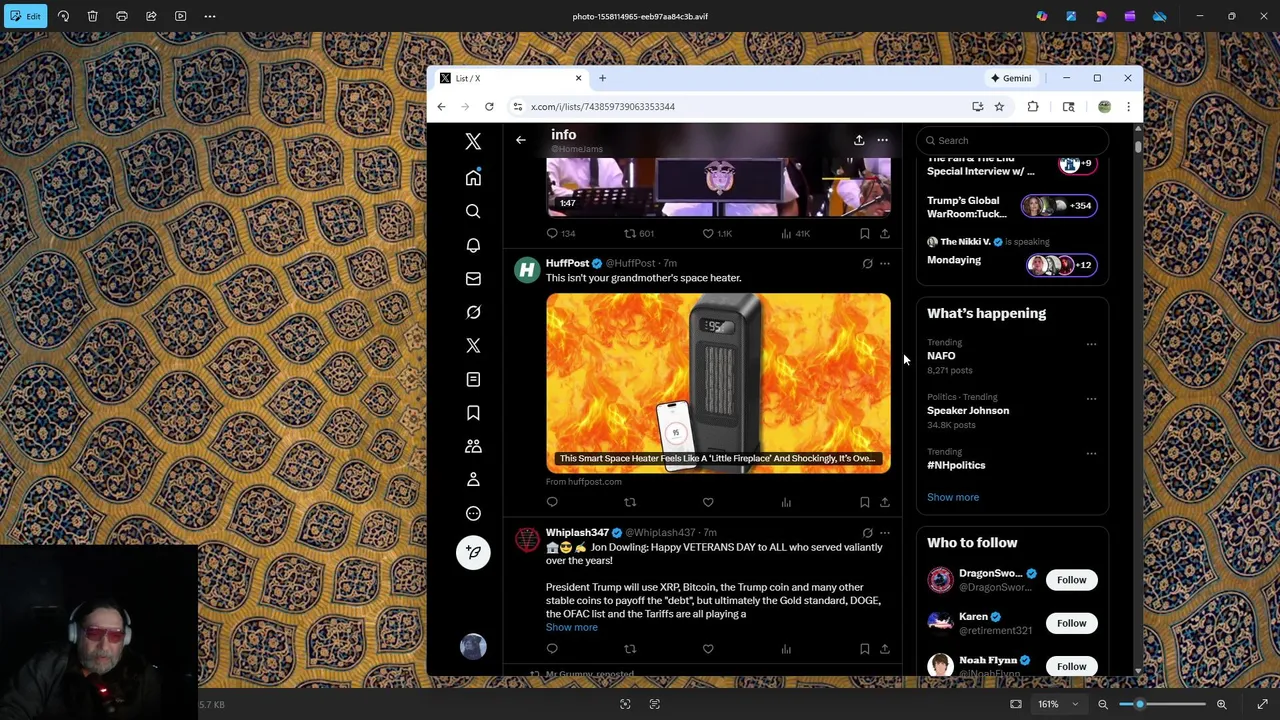Screen dimensions: 1280x720
Task: Open the Designer icon in the Photos title bar
Action: [1101, 16]
